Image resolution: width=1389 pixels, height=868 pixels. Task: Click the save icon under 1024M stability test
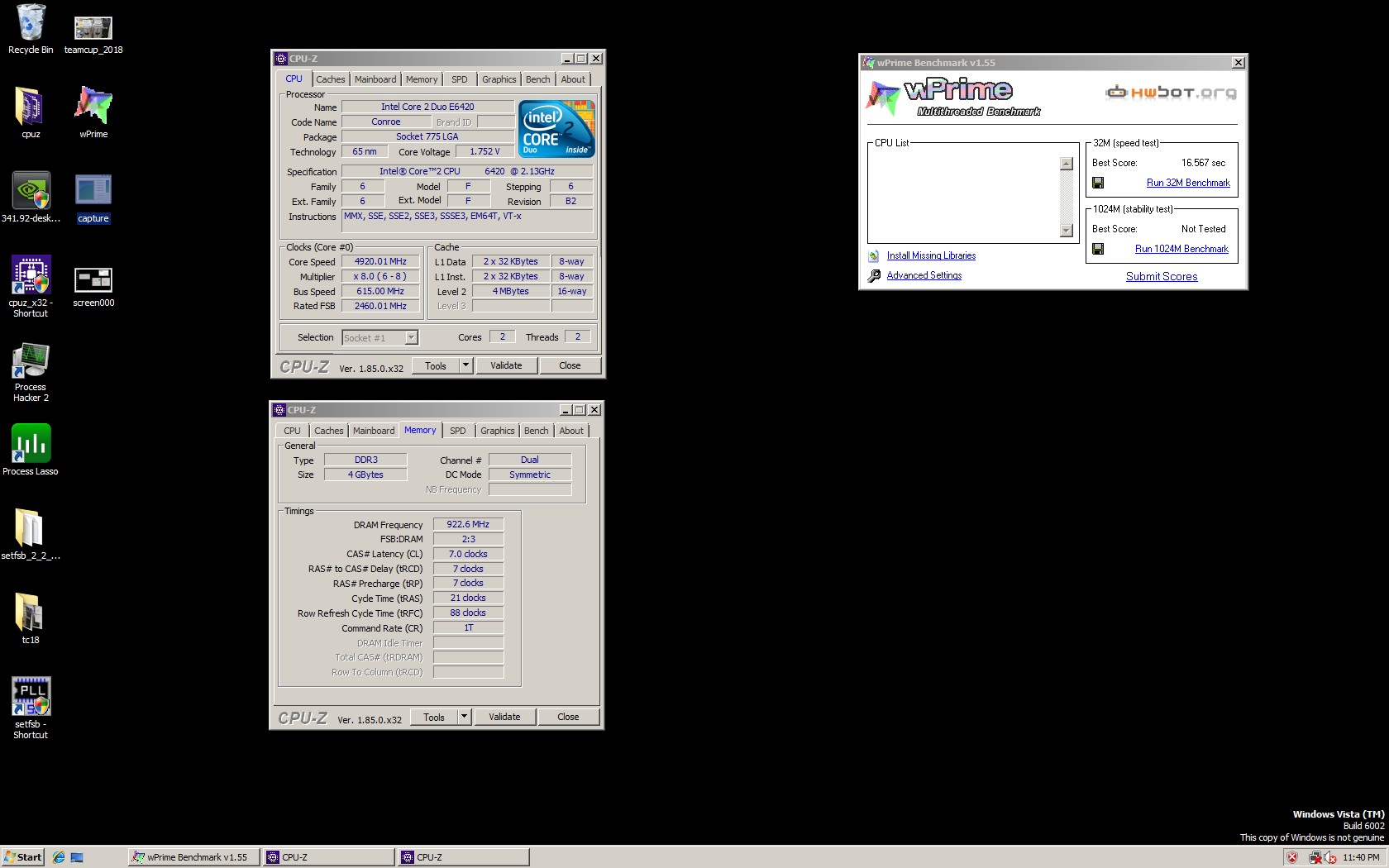coord(1098,249)
